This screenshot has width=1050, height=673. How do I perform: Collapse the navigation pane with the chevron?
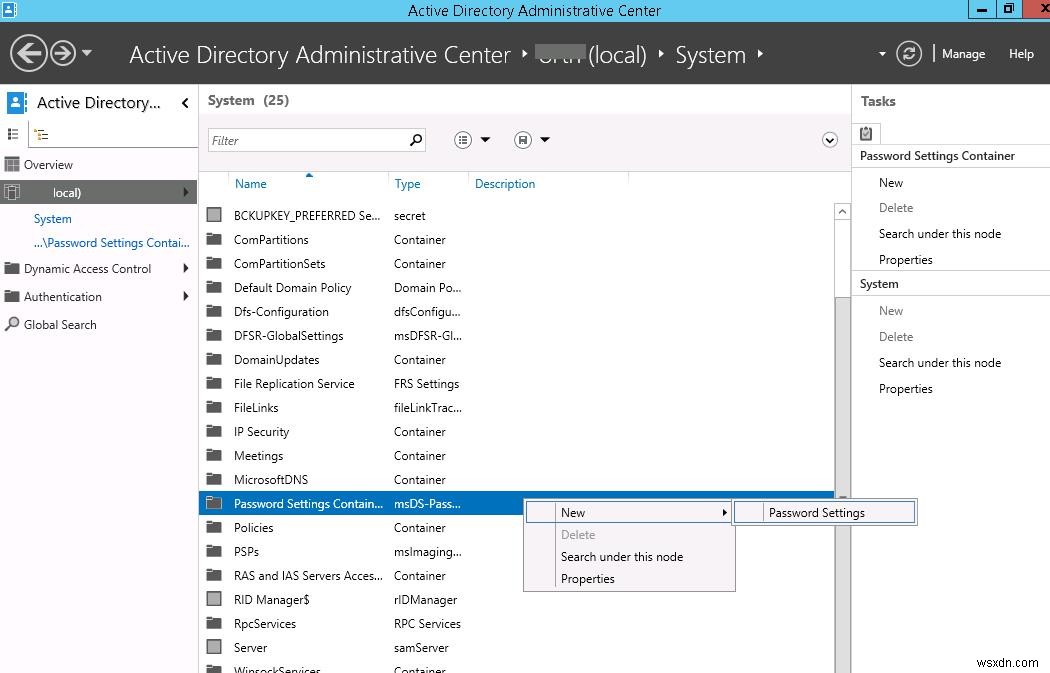184,102
